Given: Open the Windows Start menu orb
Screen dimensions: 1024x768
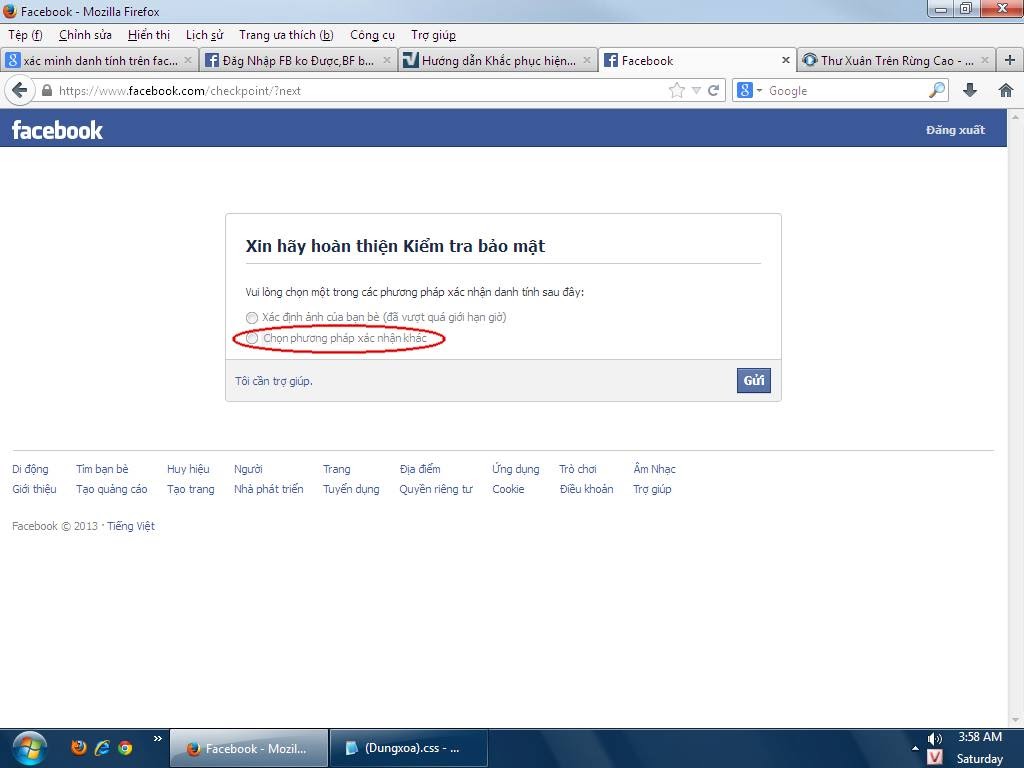Looking at the screenshot, I should 29,748.
